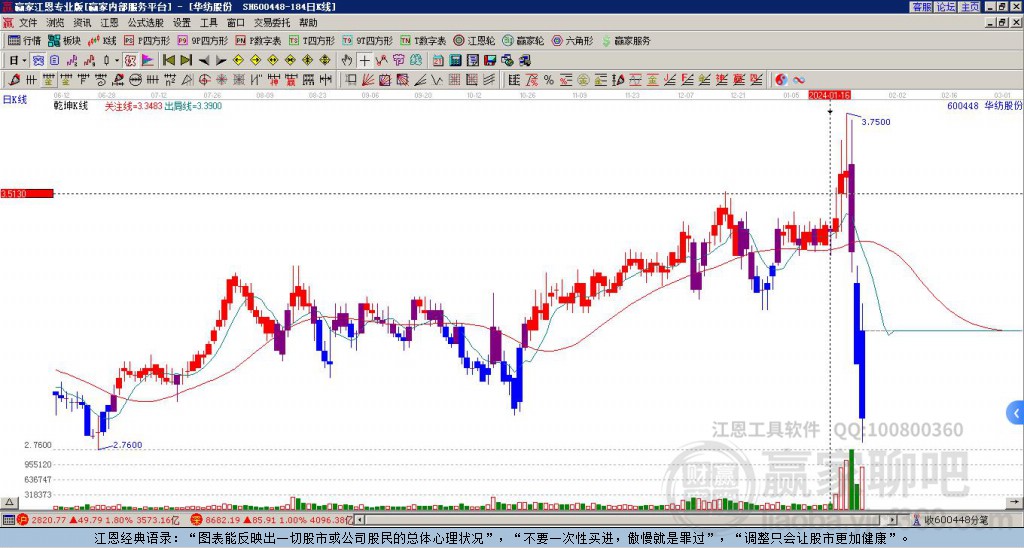Open the P四方形 square tool

[147, 40]
